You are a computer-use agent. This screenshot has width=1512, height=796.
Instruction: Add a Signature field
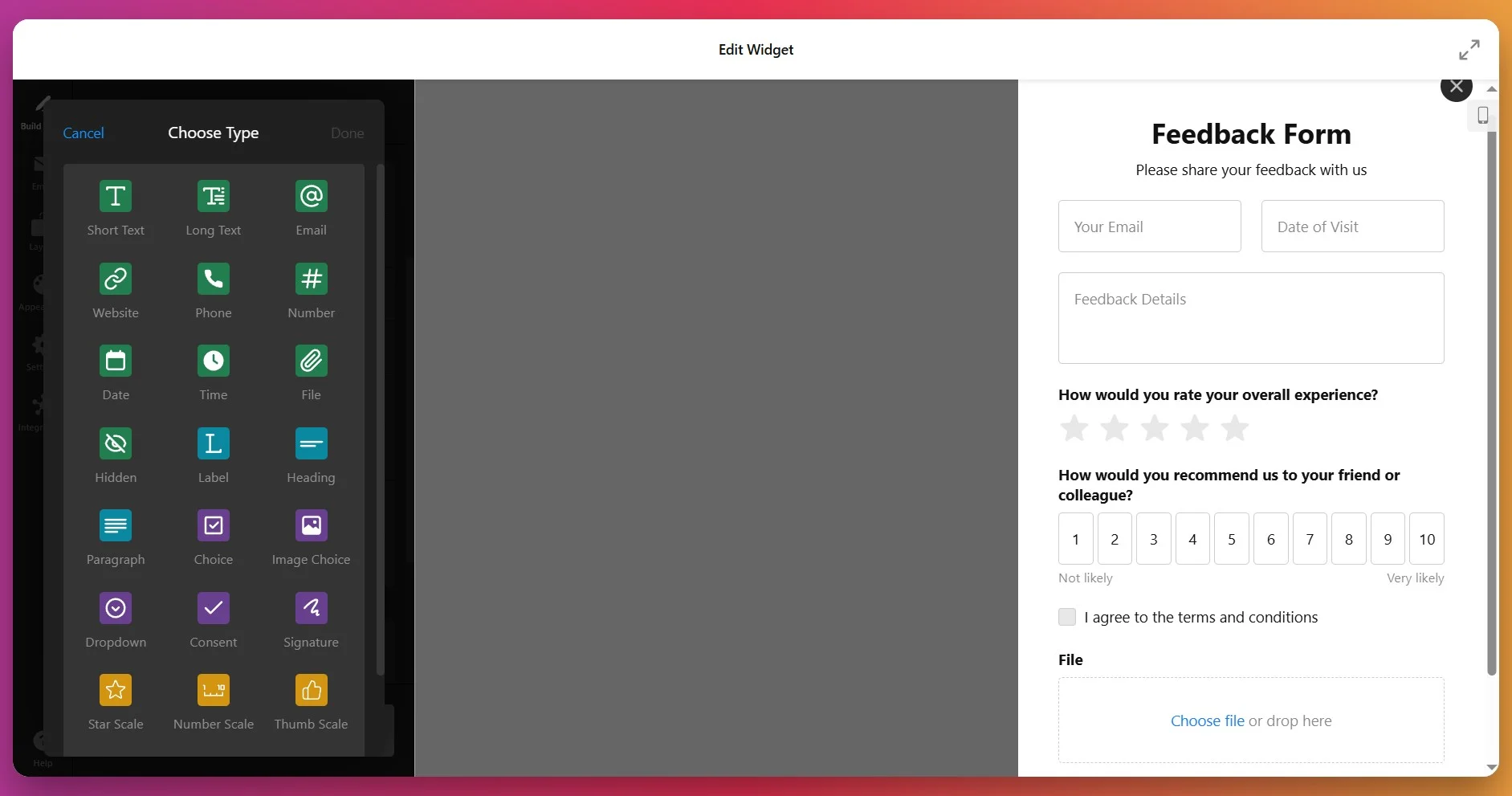tap(312, 619)
